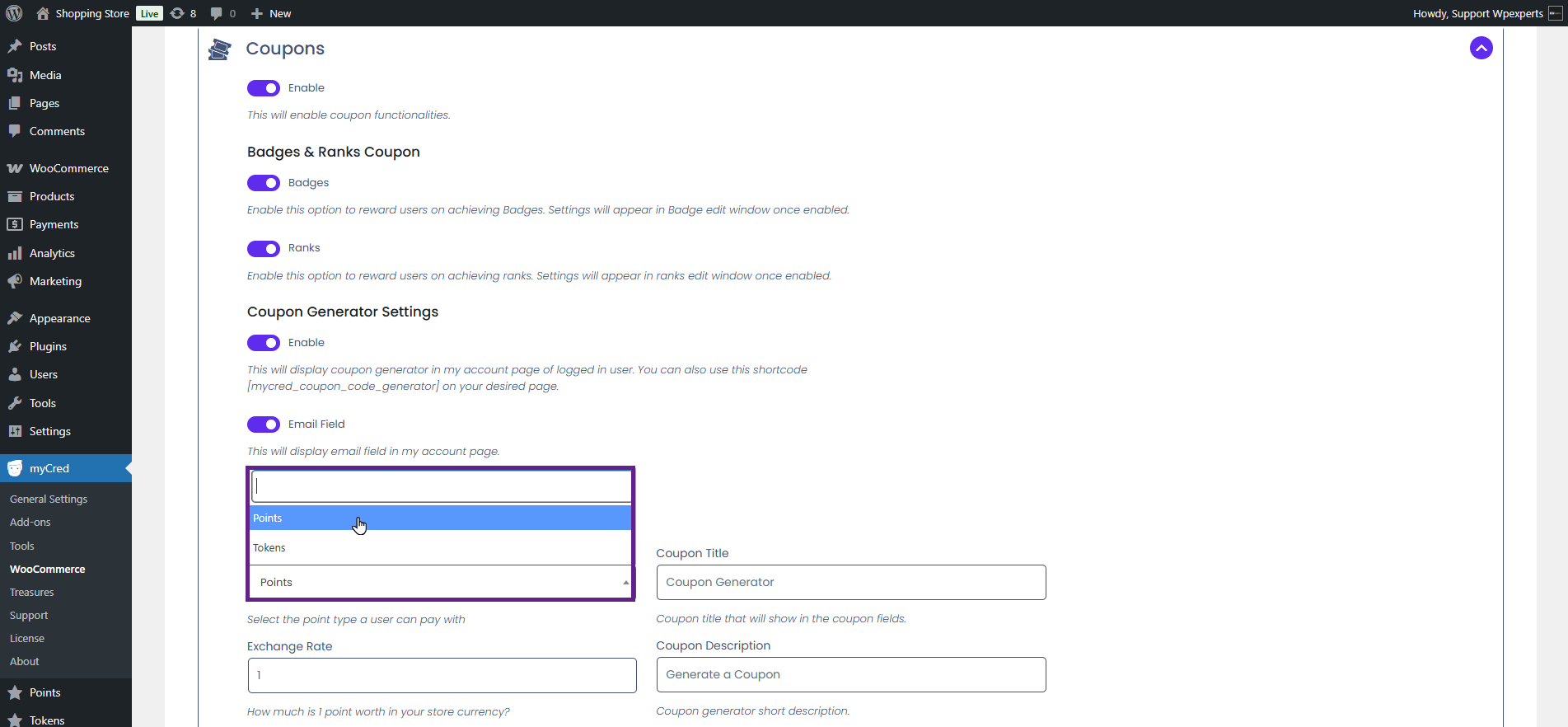Click the comments bubble icon in admin bar
1568x727 pixels.
[217, 13]
